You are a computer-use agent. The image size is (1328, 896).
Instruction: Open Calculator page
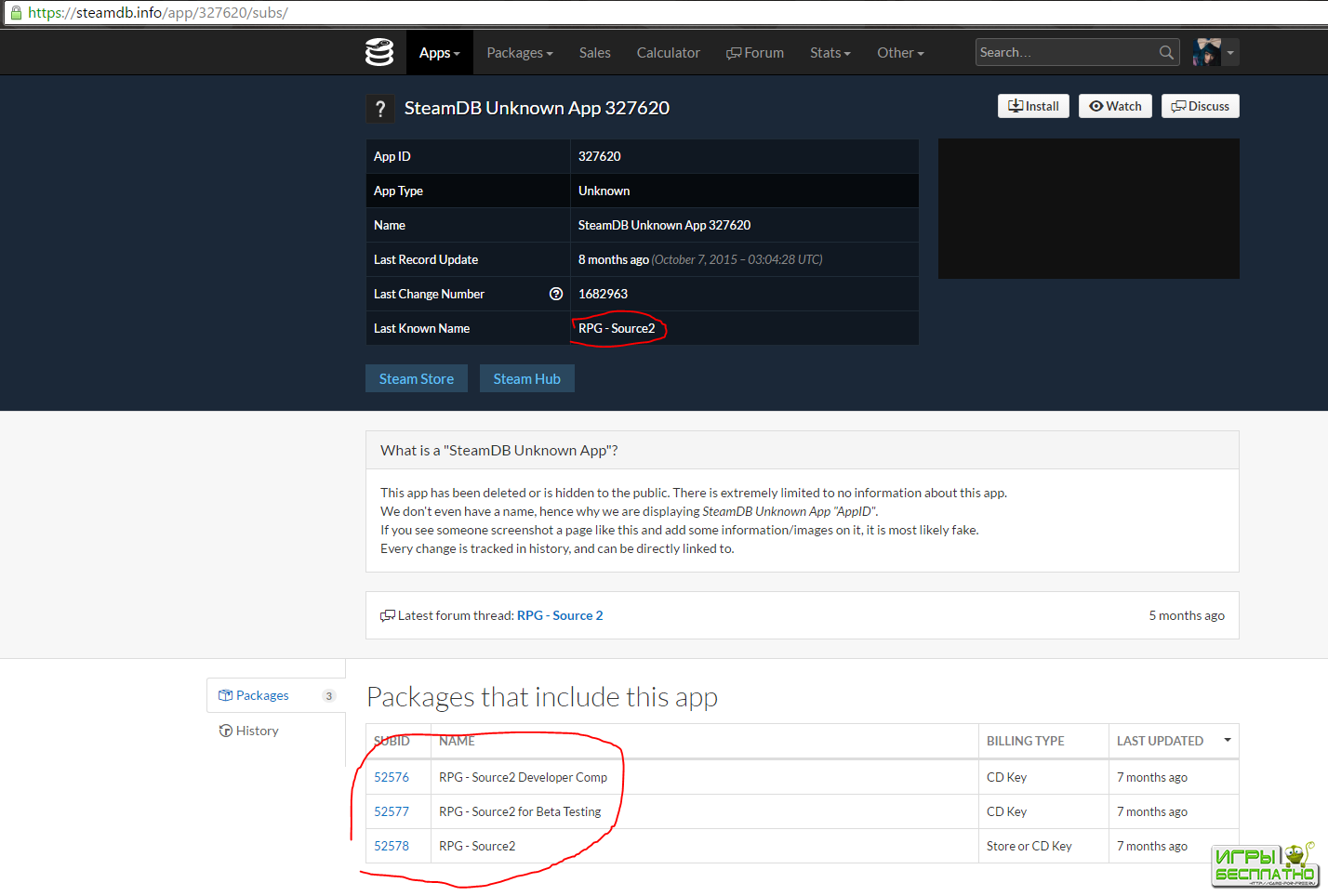[x=669, y=53]
